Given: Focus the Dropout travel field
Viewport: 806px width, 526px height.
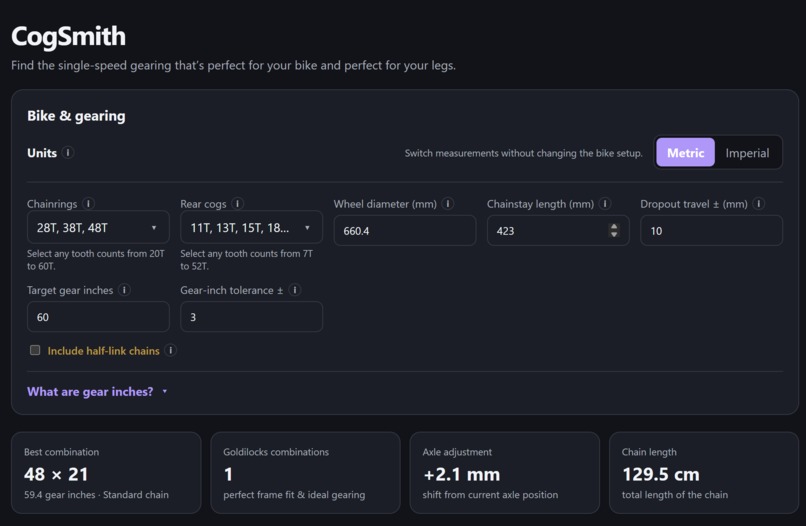Looking at the screenshot, I should [711, 230].
